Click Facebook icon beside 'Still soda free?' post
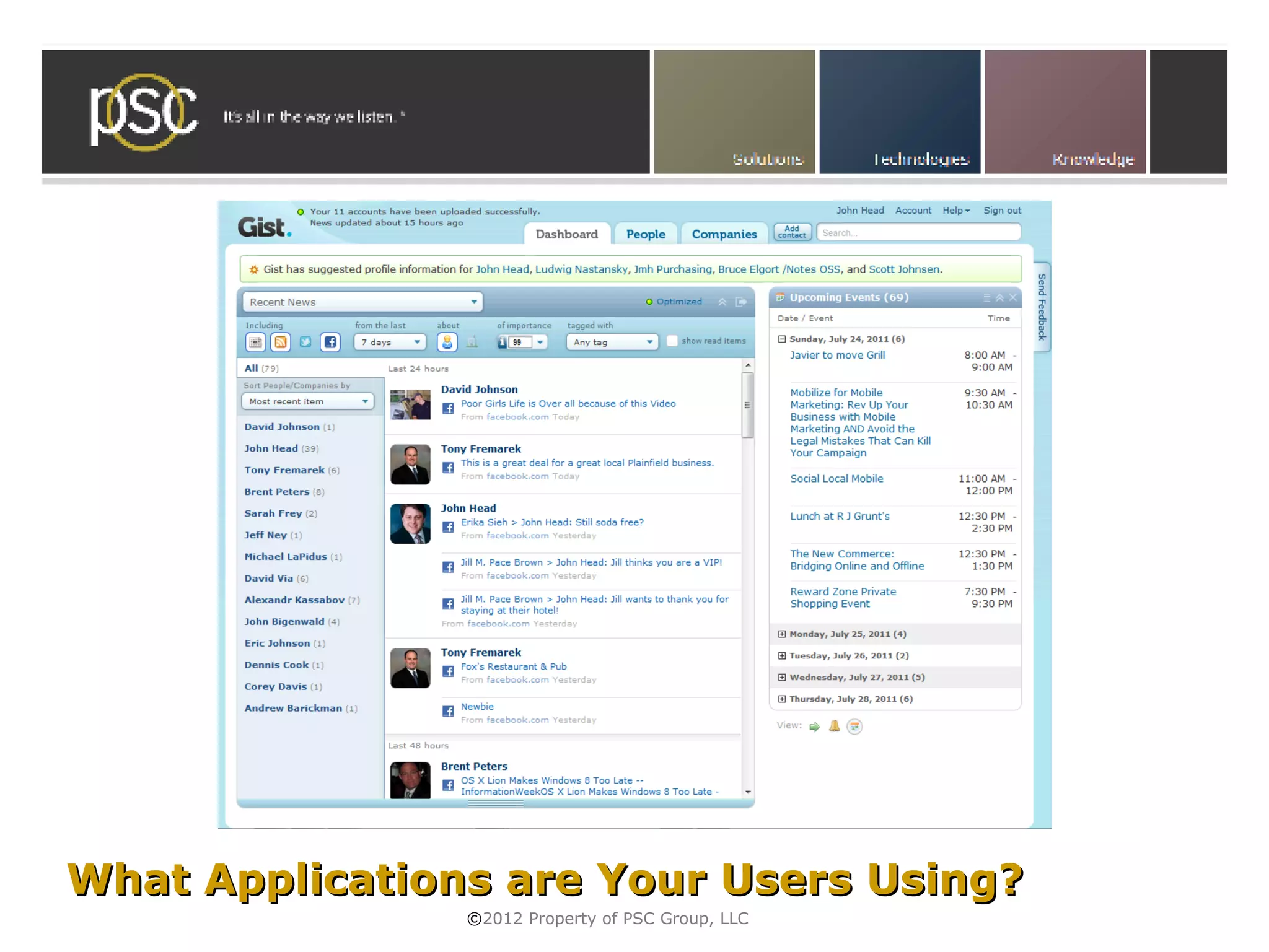 448,527
